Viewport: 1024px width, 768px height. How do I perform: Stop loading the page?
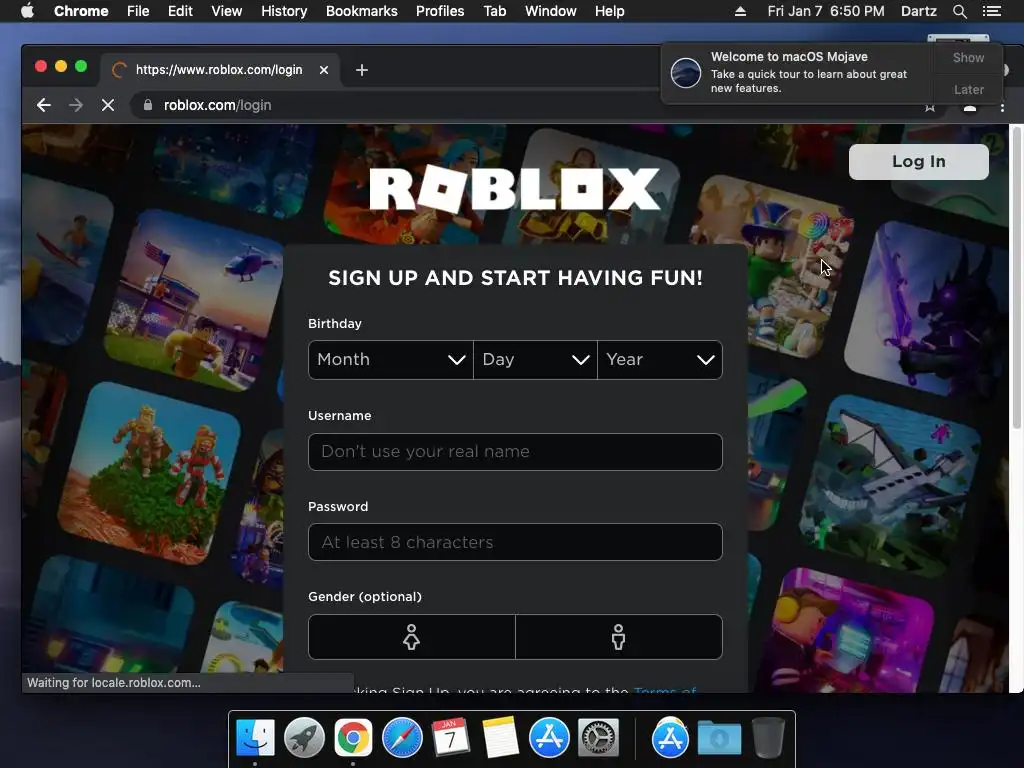pos(108,105)
